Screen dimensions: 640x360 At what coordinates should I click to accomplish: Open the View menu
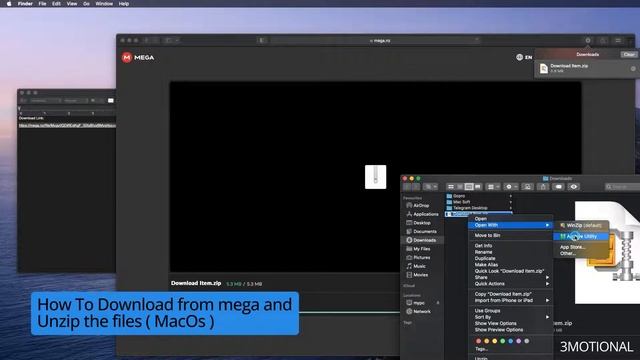(72, 4)
